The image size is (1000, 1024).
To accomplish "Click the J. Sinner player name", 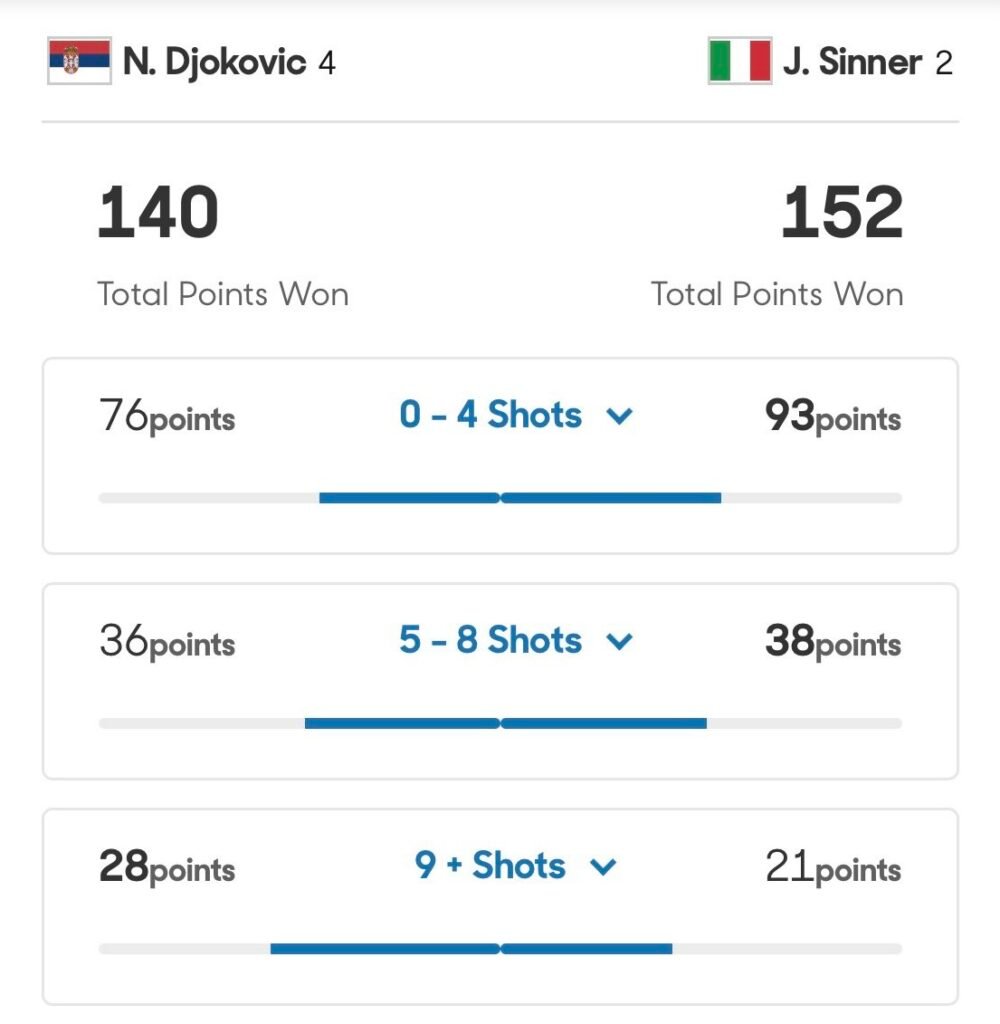I will pyautogui.click(x=852, y=62).
